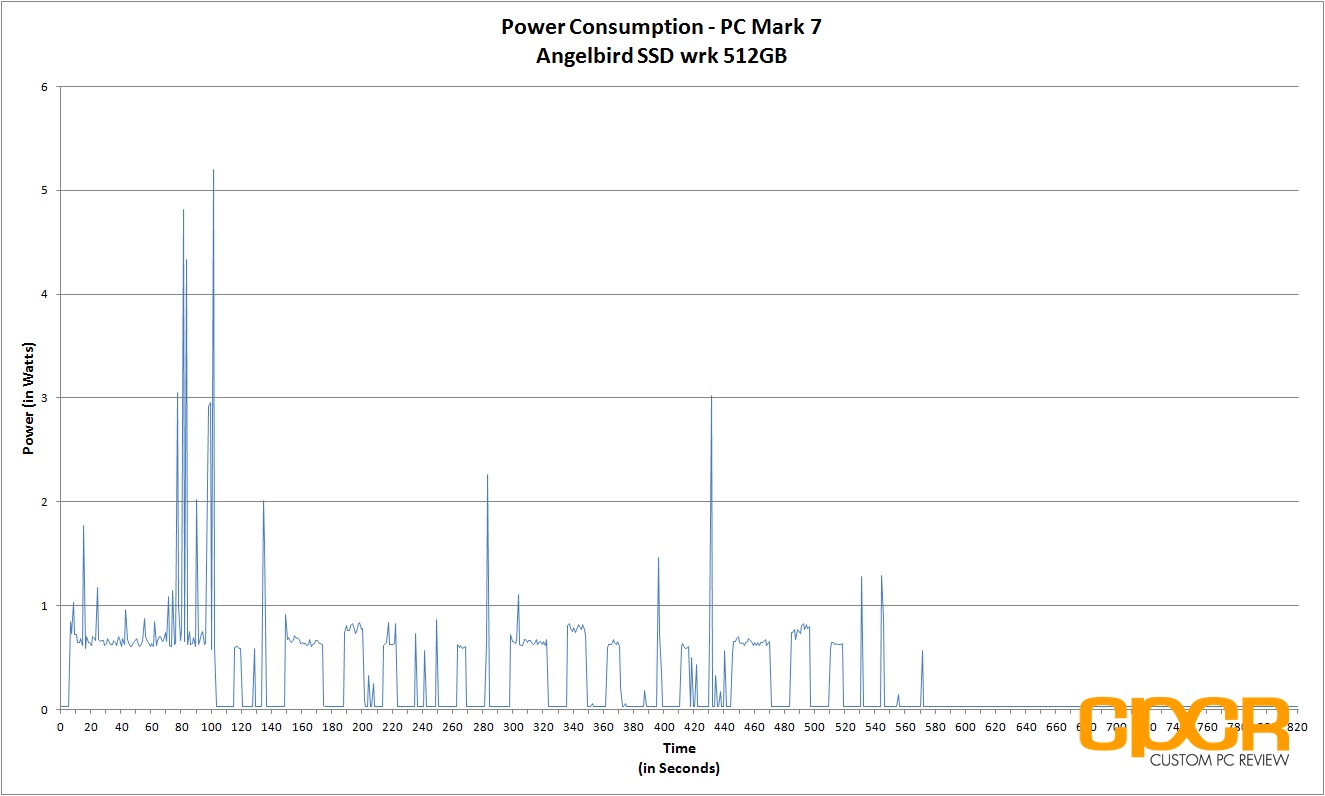Click the y-axis tick label '6'

pyautogui.click(x=45, y=87)
